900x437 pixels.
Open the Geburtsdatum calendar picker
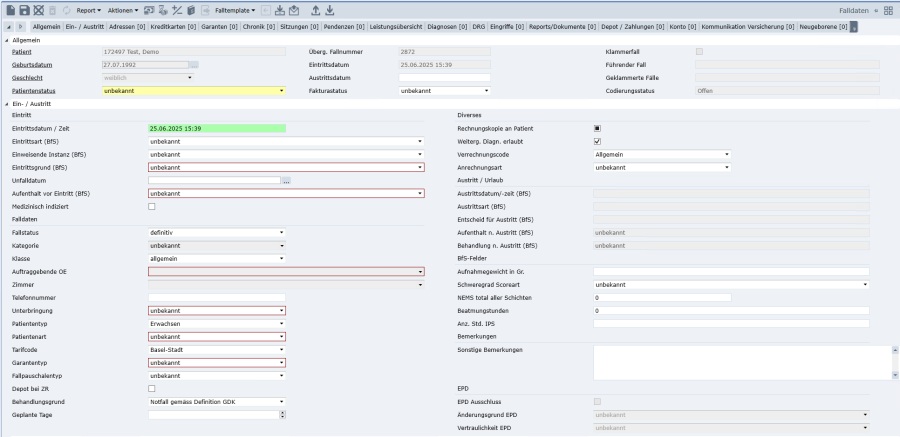(x=194, y=64)
